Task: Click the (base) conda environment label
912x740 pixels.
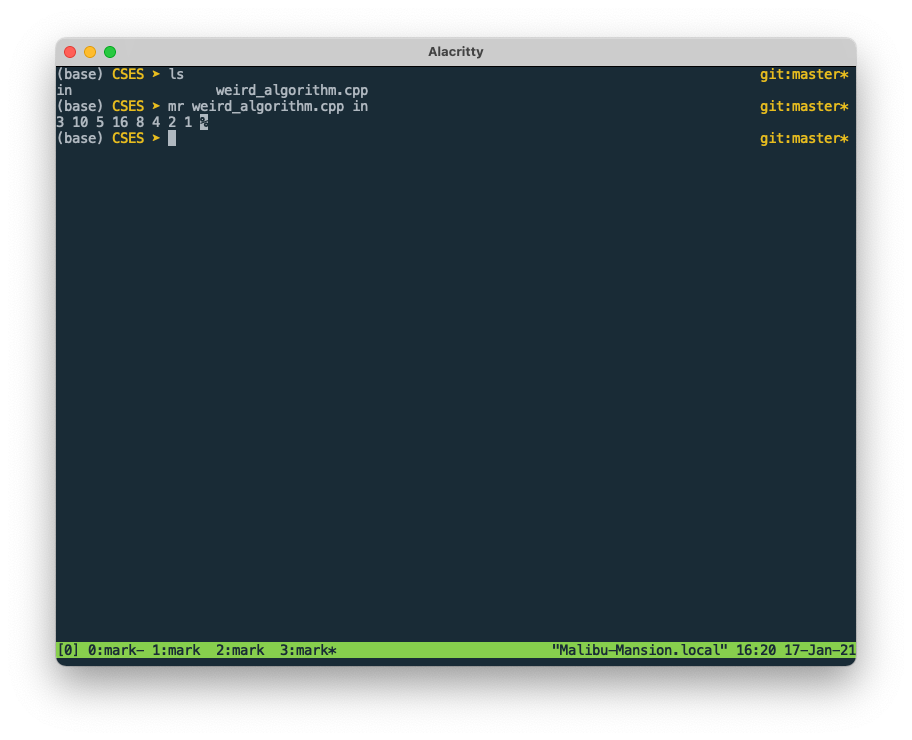Action: pyautogui.click(x=79, y=138)
